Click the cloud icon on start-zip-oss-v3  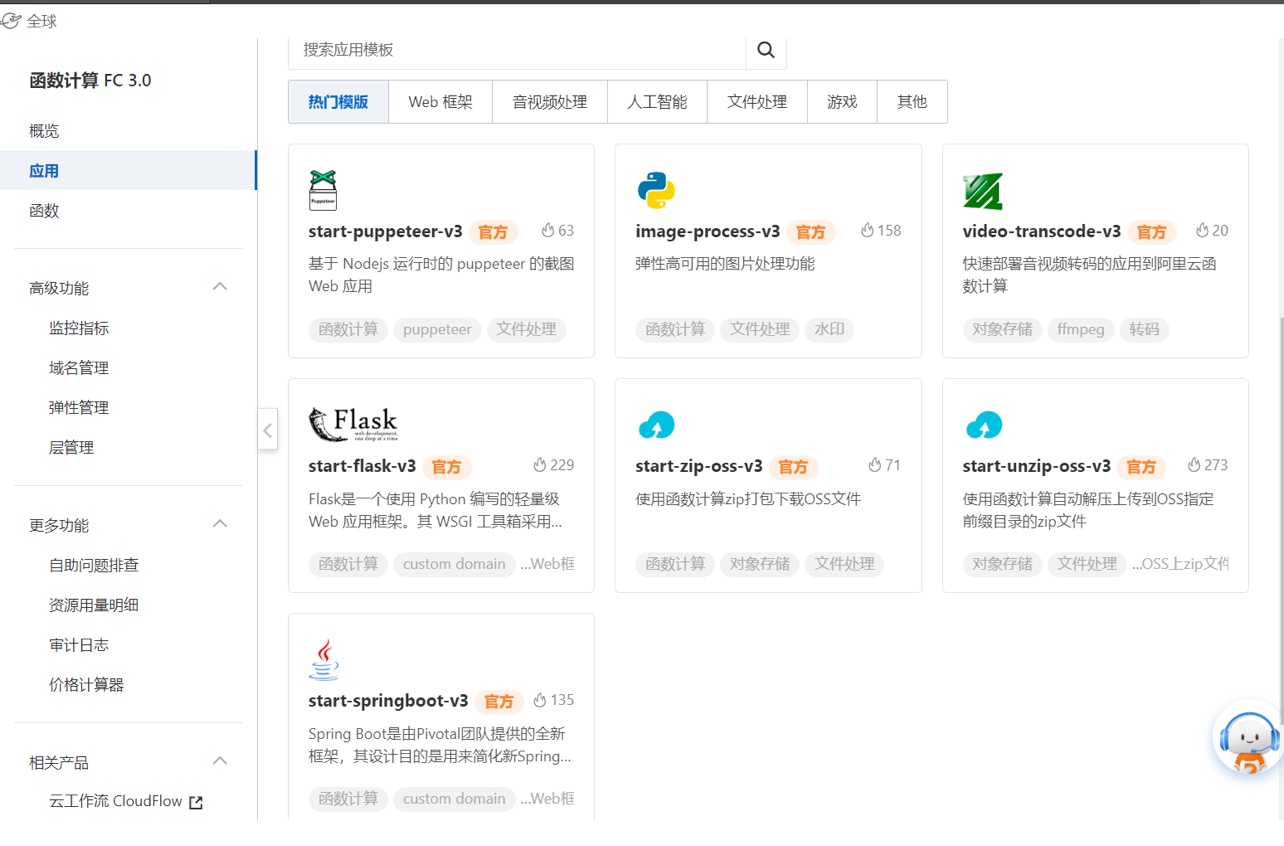(x=656, y=425)
